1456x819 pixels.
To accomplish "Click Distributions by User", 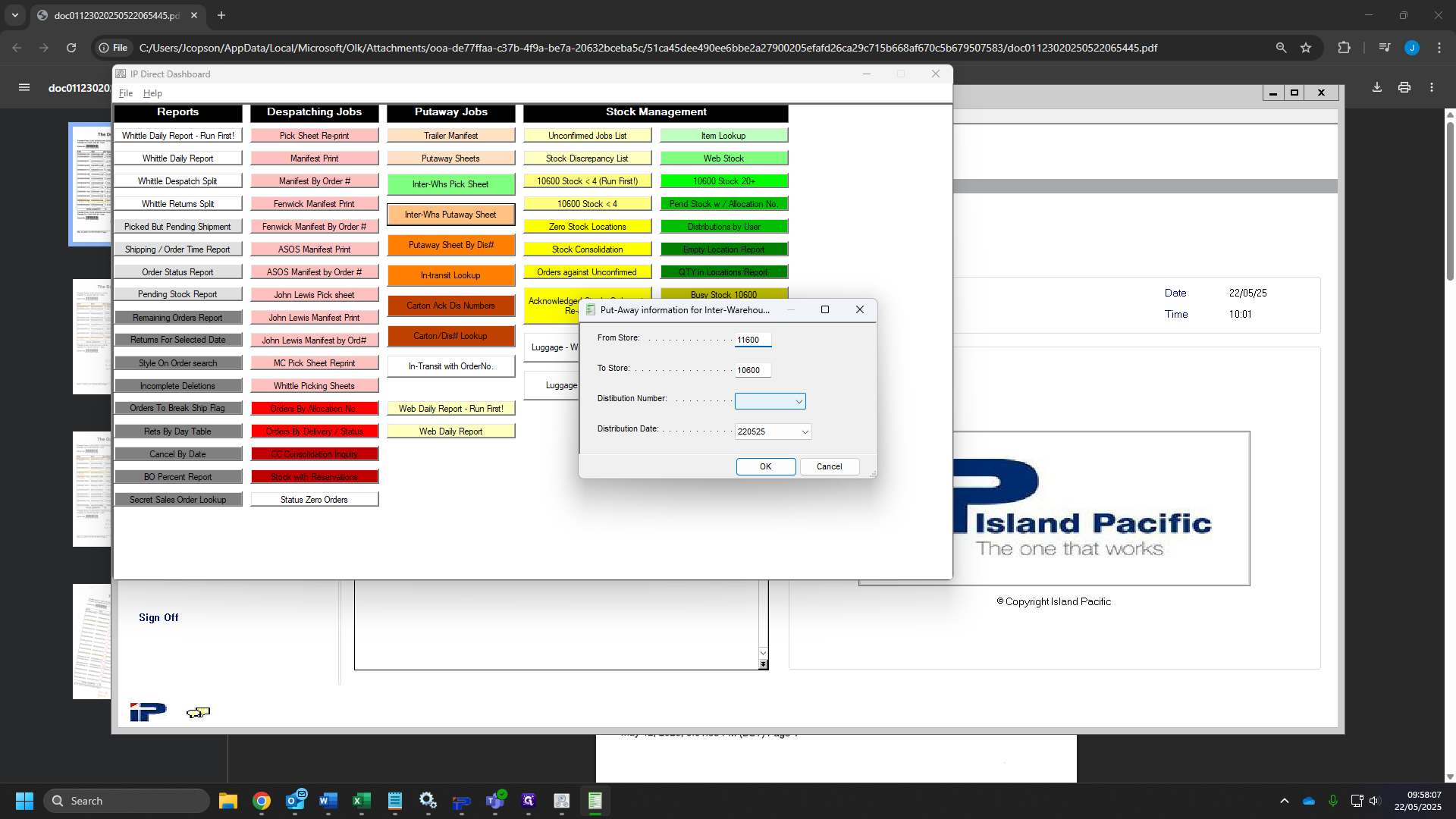I will 723,227.
